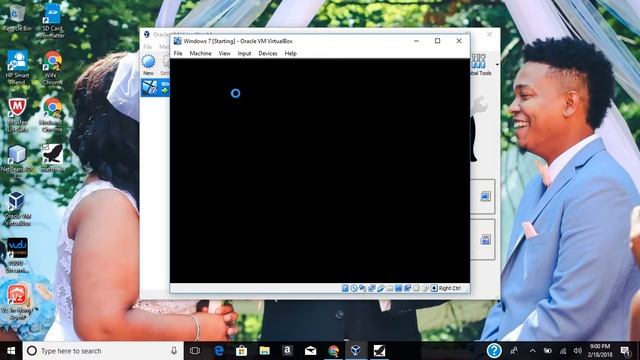This screenshot has width=640, height=360.
Task: Open the File menu in the VM window
Action: point(178,53)
